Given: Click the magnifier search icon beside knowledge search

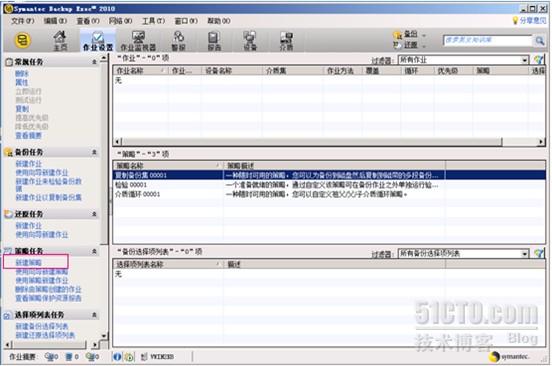Looking at the screenshot, I should (x=539, y=41).
